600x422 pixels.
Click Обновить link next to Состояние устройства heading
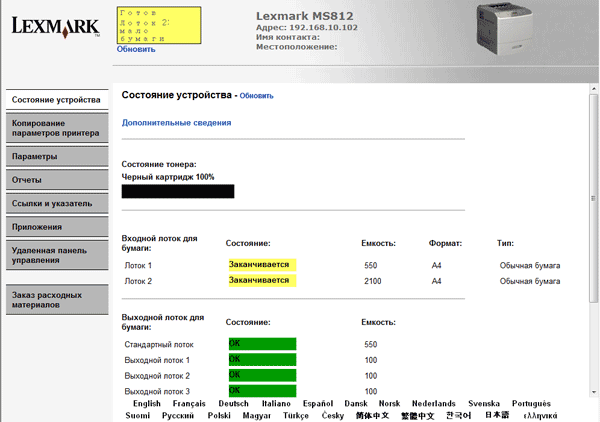tap(256, 96)
